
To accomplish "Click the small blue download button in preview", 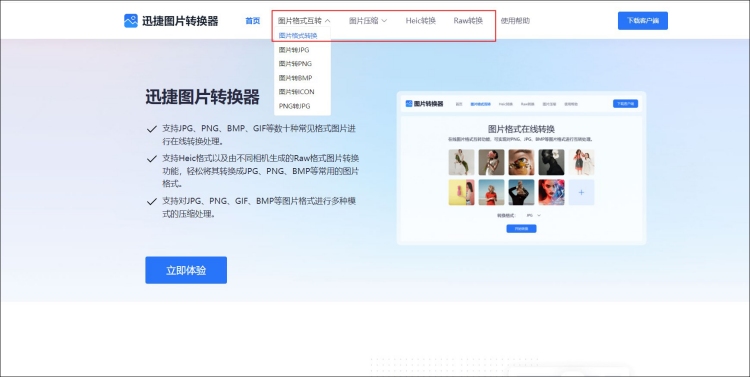I will point(625,104).
